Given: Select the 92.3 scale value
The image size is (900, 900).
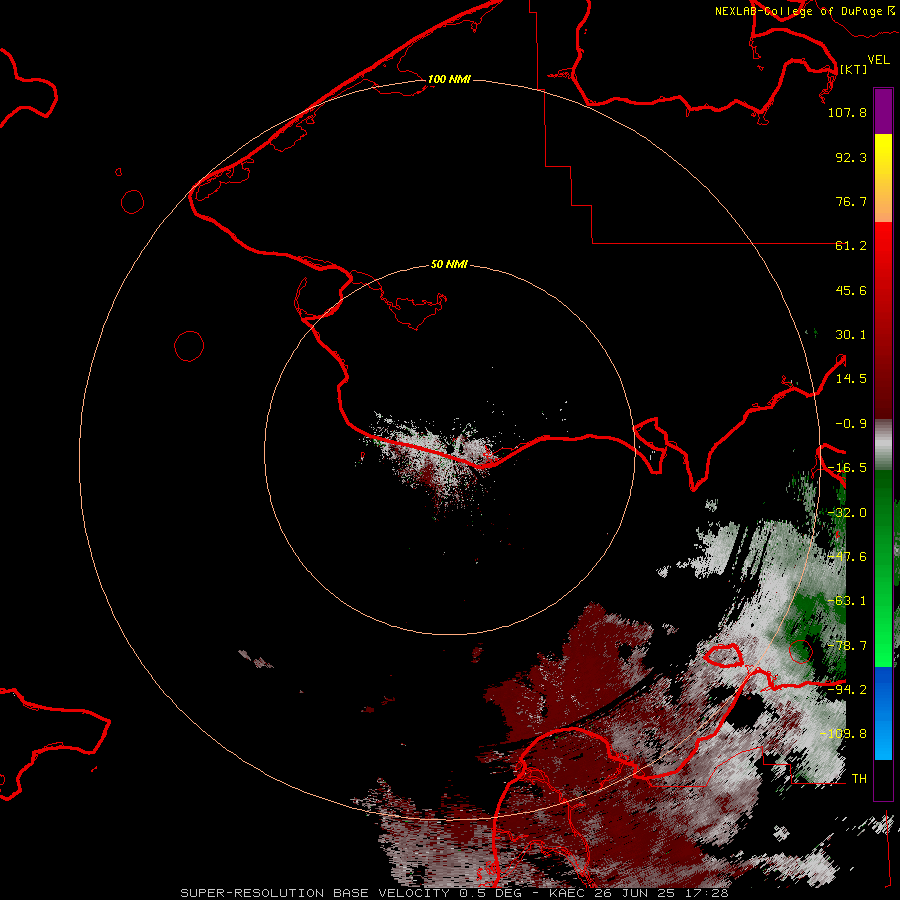Looking at the screenshot, I should [851, 157].
